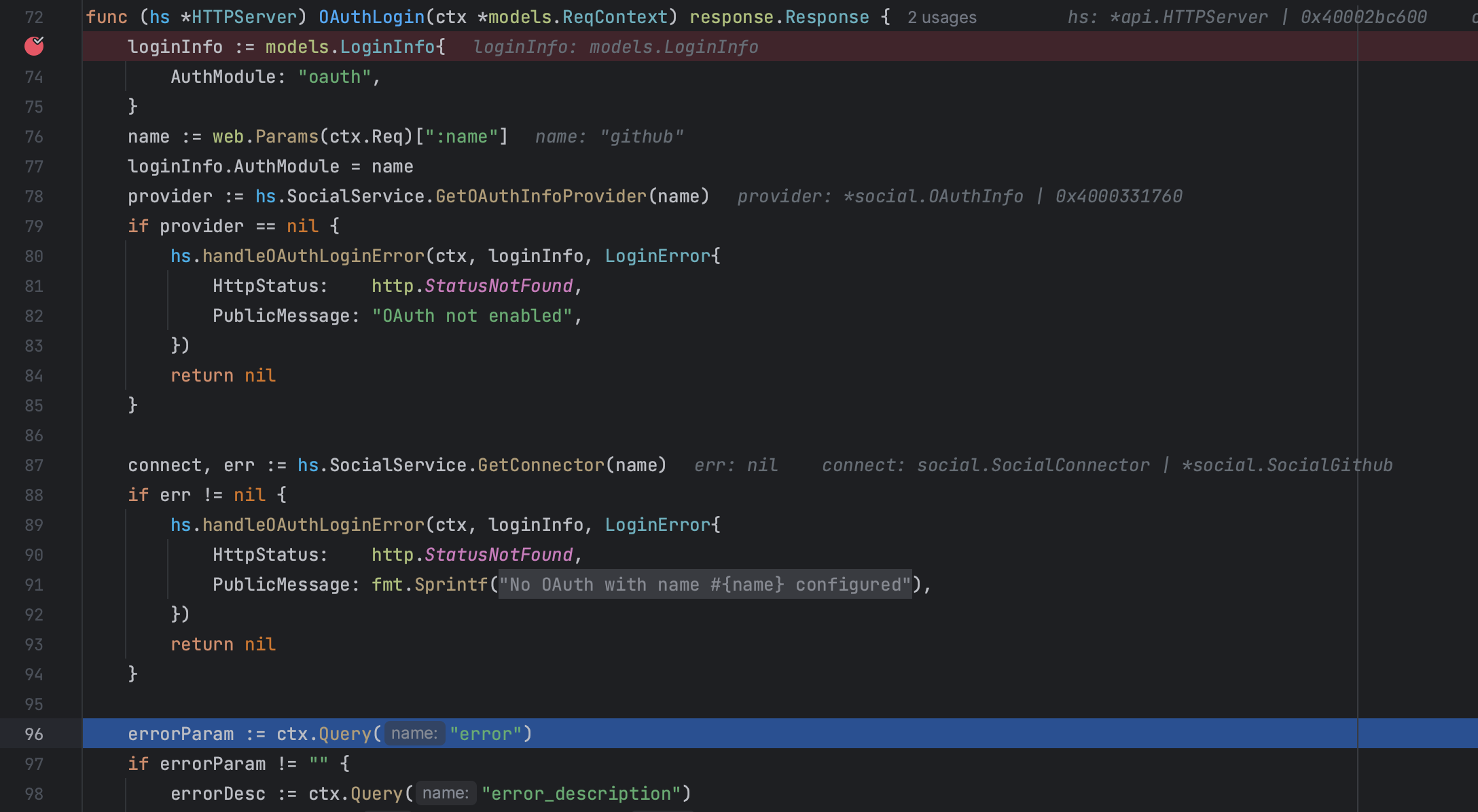Click the inline hint loginInfo: models.LoginInfo
Screen dimensions: 1478x812
pos(616,46)
